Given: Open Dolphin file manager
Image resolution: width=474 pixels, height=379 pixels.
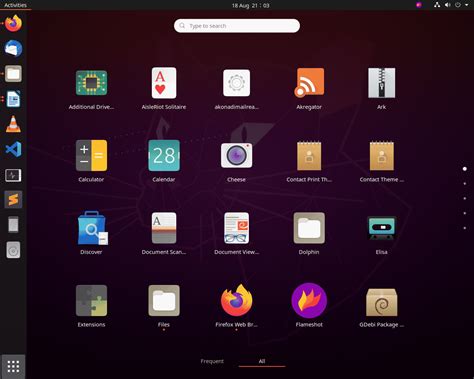Looking at the screenshot, I should tap(309, 228).
